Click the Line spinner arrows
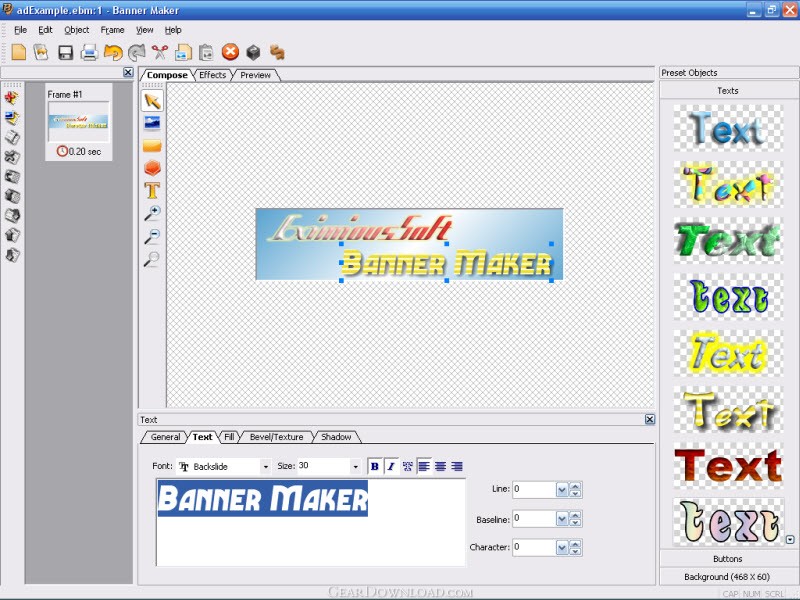800x600 pixels. point(575,490)
